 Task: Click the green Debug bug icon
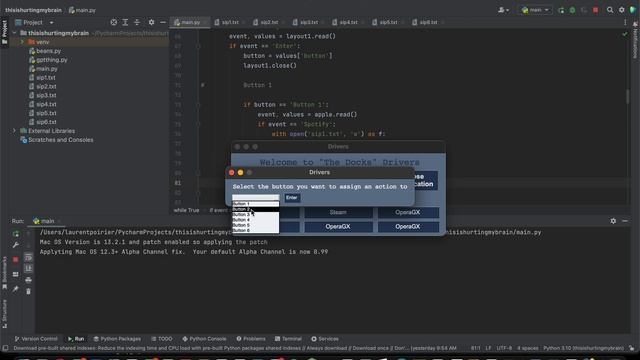tap(572, 10)
